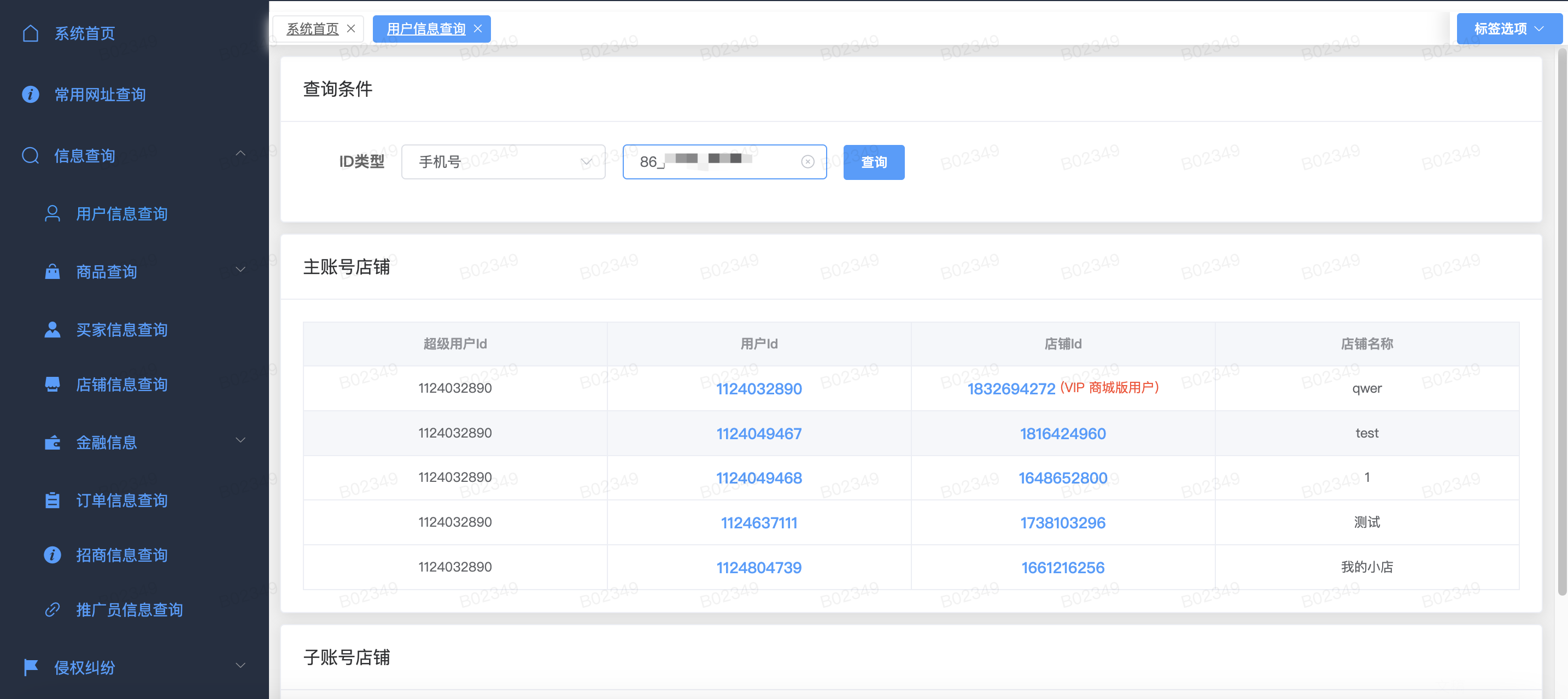The height and width of the screenshot is (699, 1568).
Task: Click the 子账号店铺 section heading
Action: (x=346, y=657)
